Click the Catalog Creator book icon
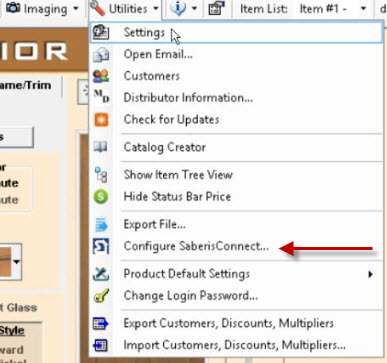This screenshot has height=363, width=387. click(x=101, y=147)
